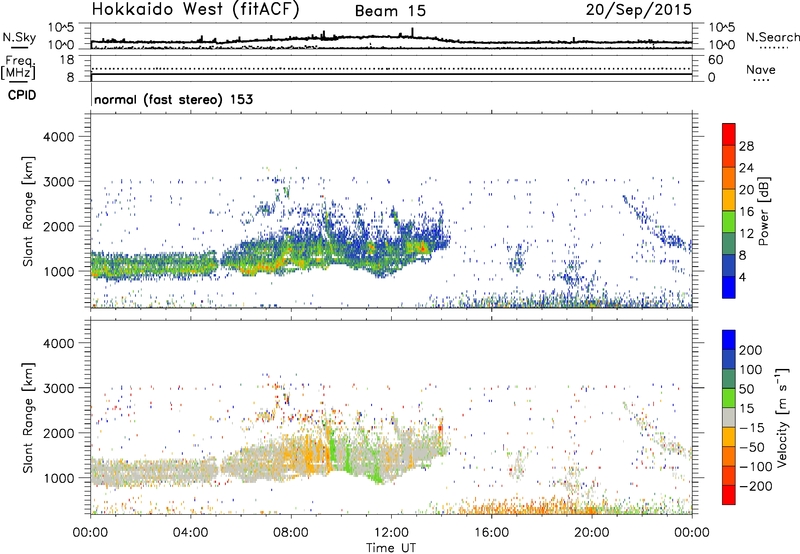
Task: Click the bright blue bottom Power colorbar segment
Action: pos(729,287)
